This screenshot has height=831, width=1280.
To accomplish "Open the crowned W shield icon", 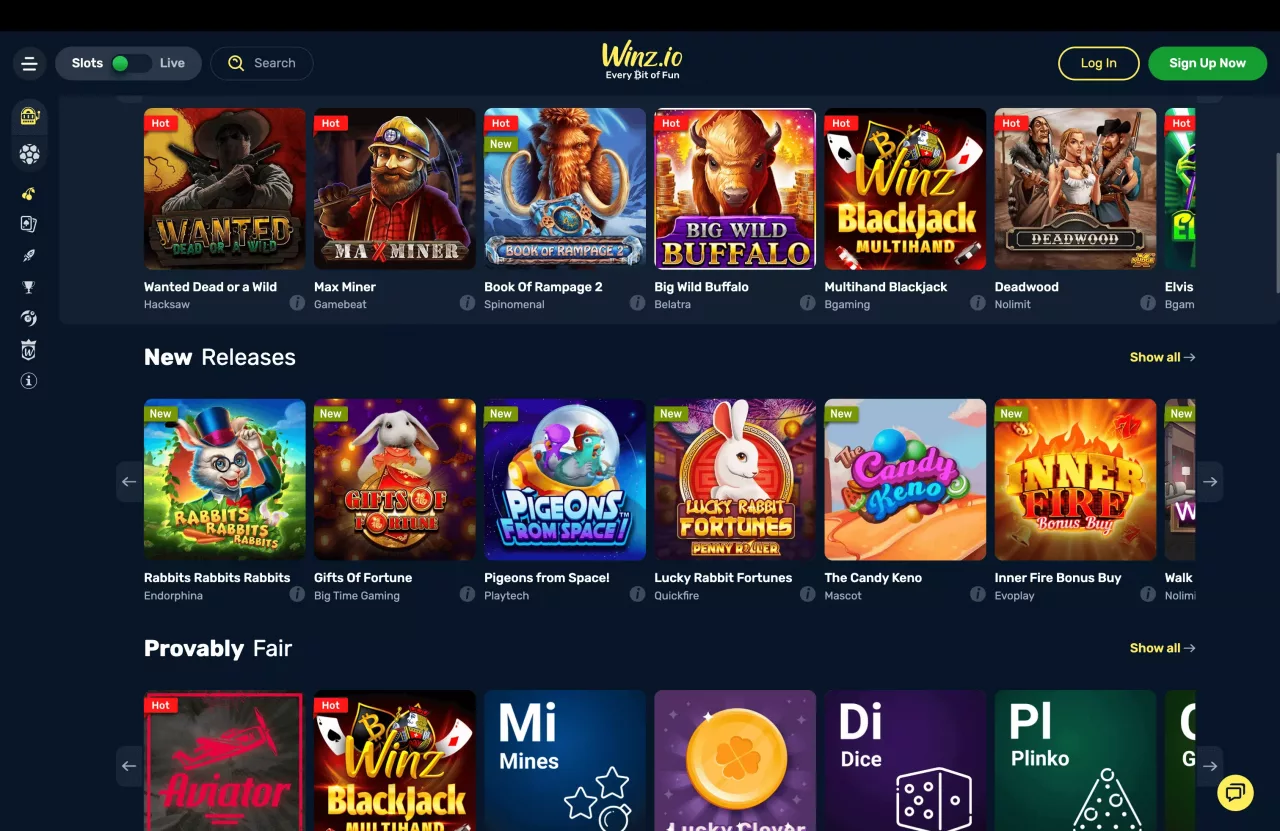I will [x=29, y=350].
